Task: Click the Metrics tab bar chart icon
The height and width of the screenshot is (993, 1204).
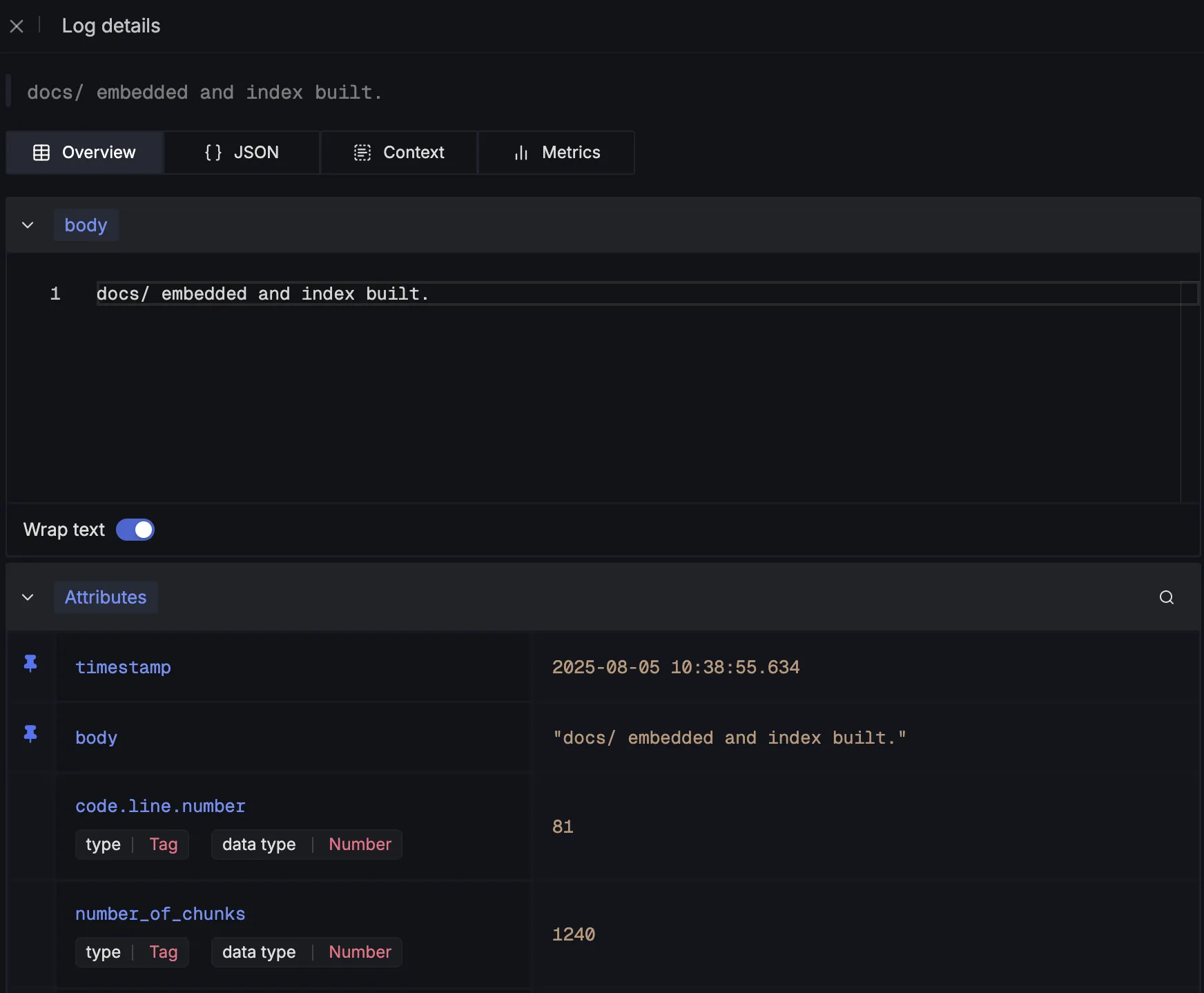Action: (x=521, y=153)
